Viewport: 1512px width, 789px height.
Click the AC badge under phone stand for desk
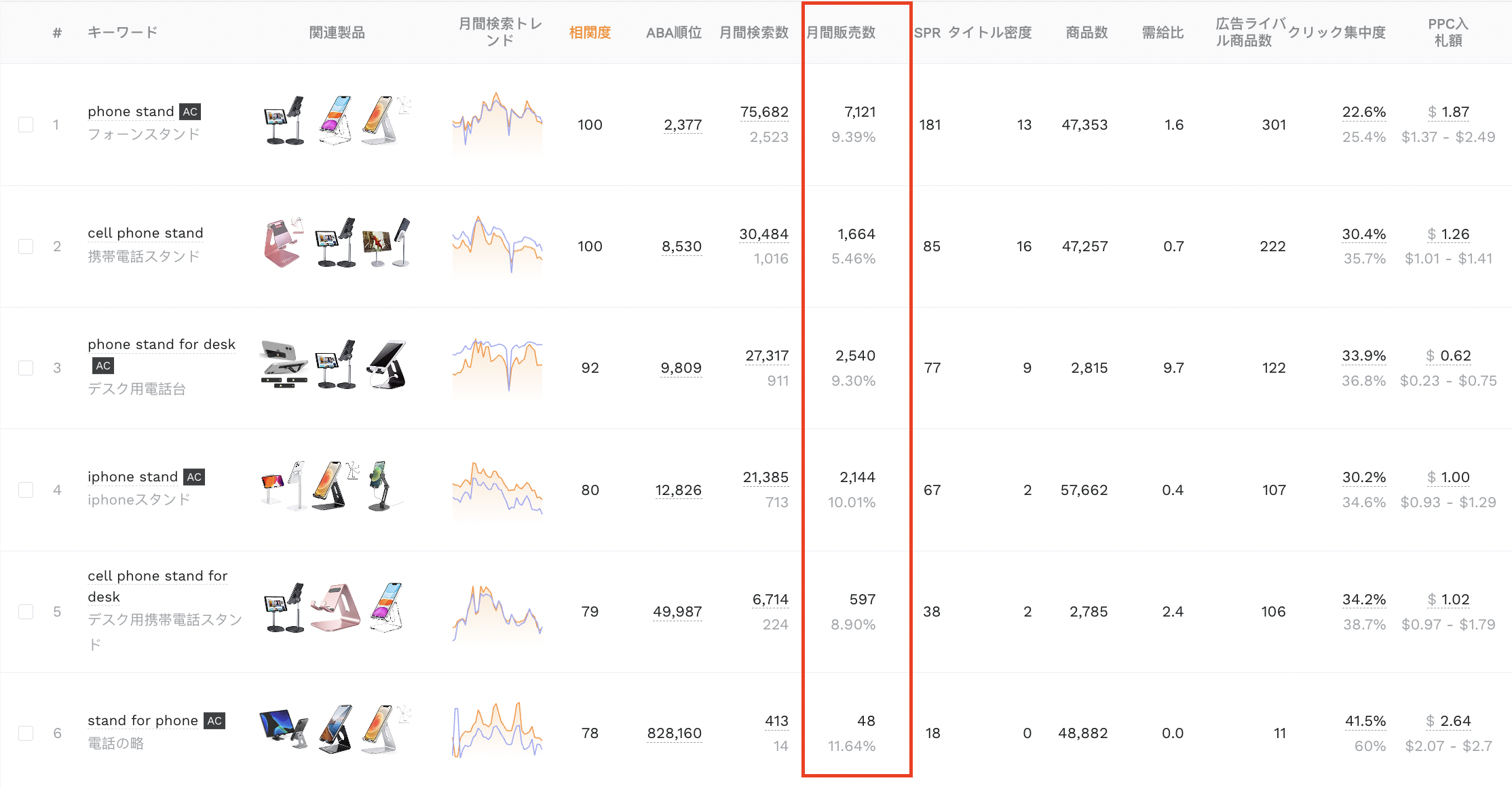(x=102, y=365)
